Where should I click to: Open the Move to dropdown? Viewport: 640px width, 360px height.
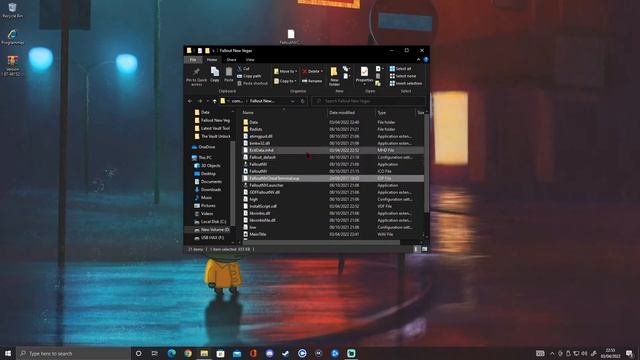[285, 71]
